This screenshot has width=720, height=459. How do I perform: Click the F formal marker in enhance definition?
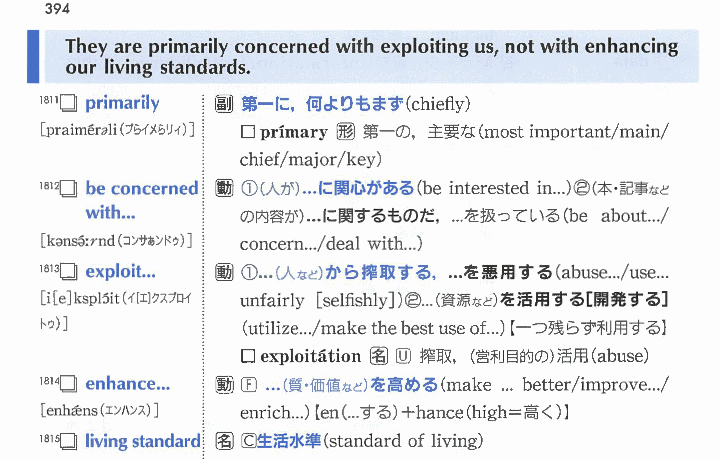click(247, 384)
